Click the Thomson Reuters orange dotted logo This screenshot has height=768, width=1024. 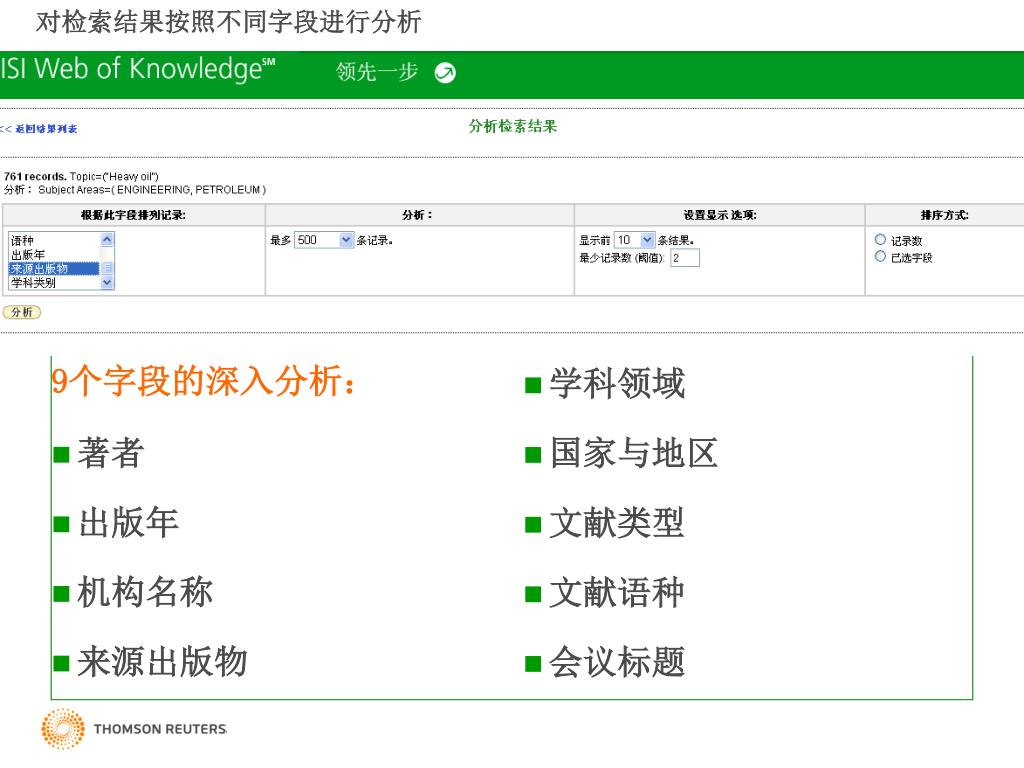point(63,728)
